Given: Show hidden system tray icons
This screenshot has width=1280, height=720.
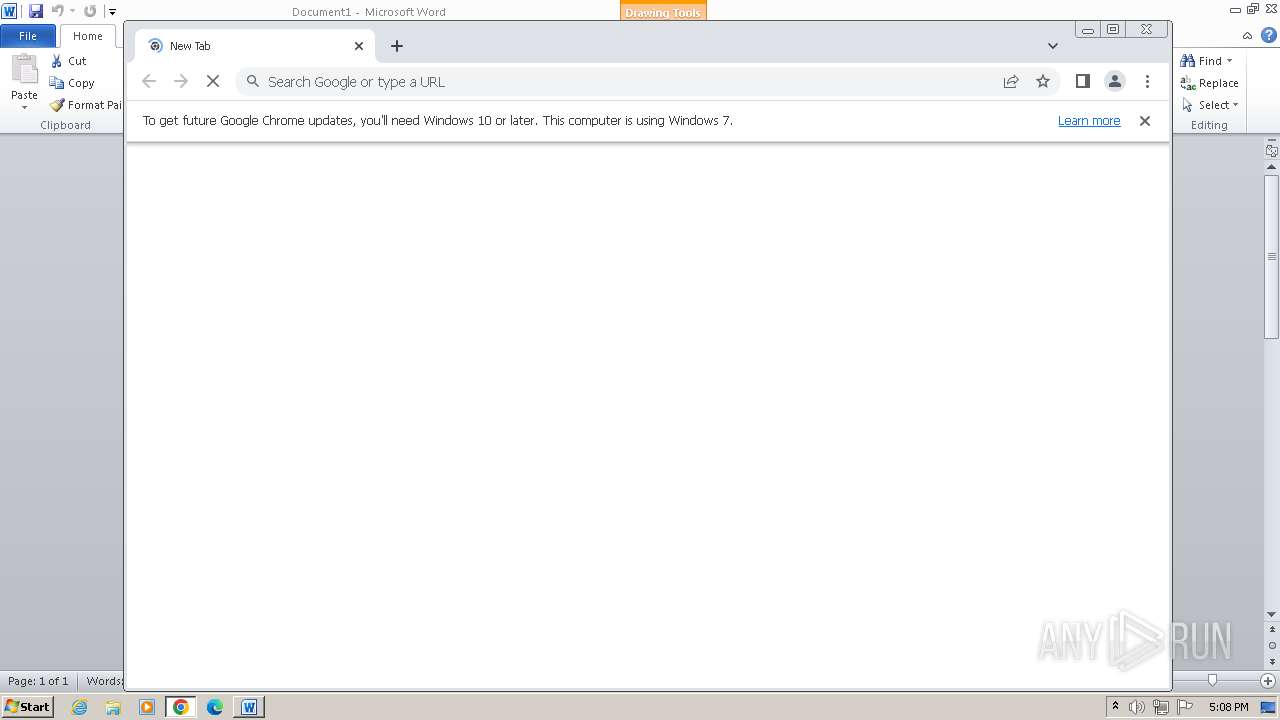Looking at the screenshot, I should pos(1115,707).
